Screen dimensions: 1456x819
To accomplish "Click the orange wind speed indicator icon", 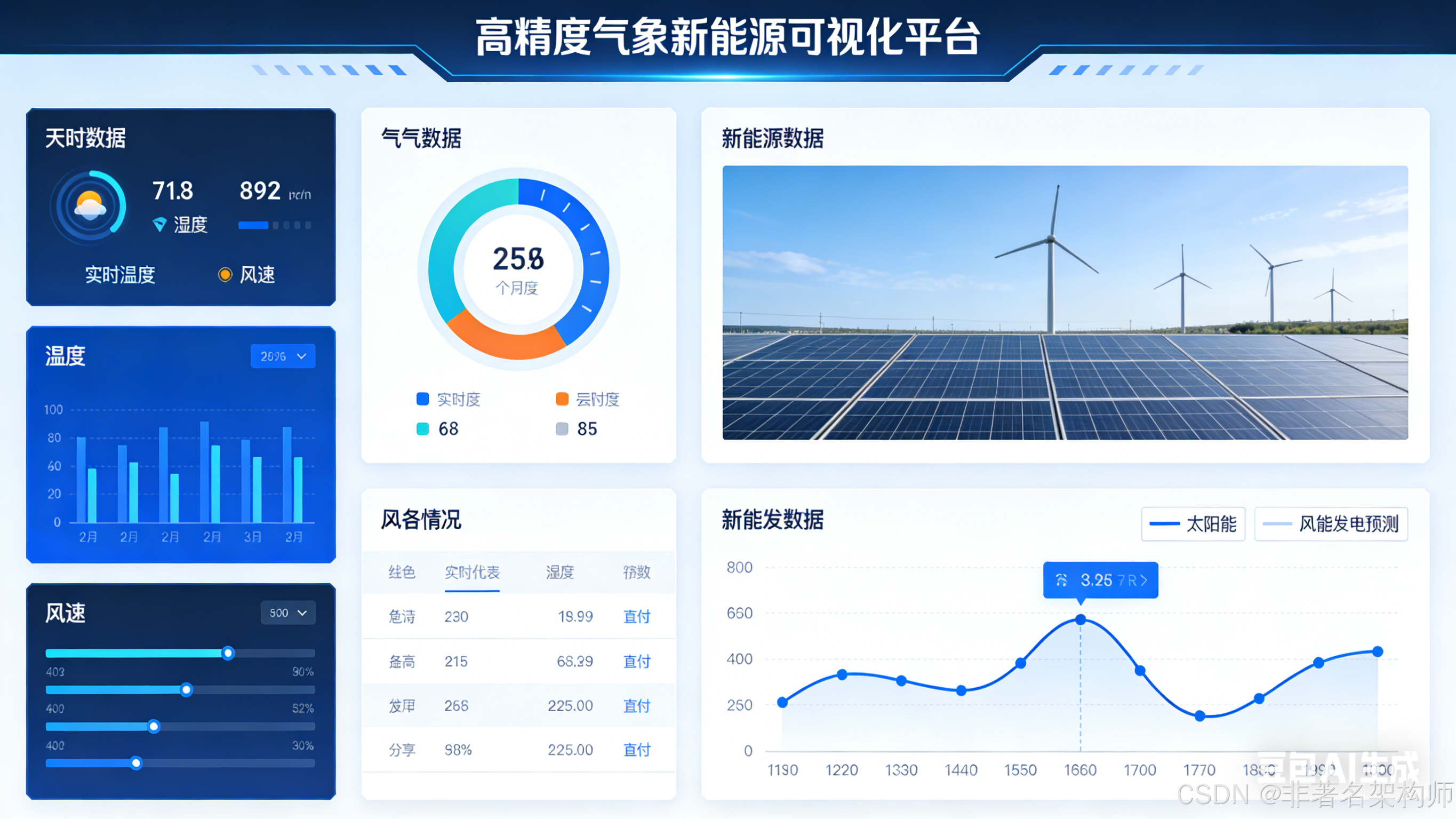I will (225, 275).
